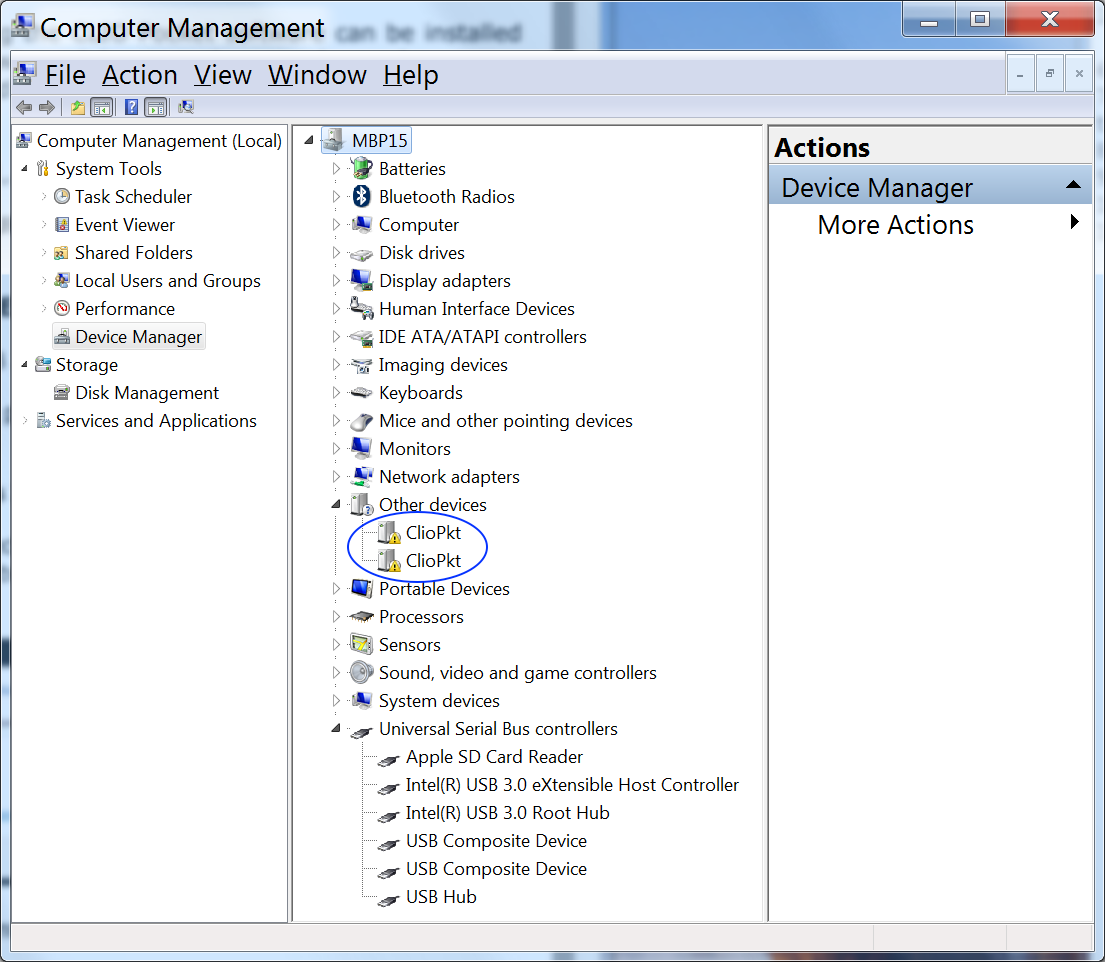Click the Task Scheduler clock icon

click(x=62, y=197)
